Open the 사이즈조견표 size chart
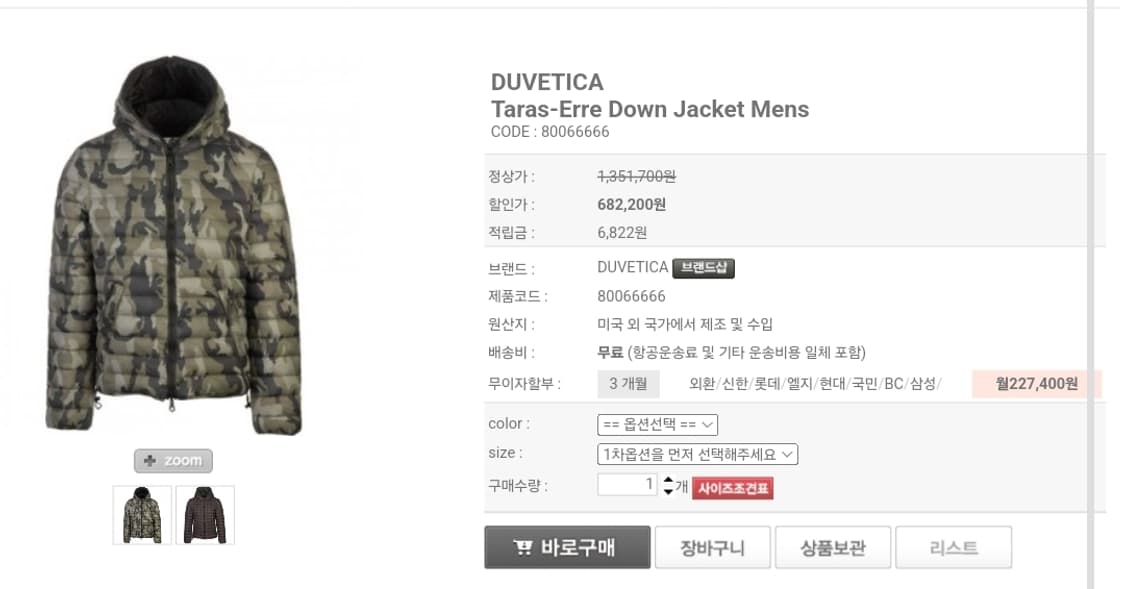The image size is (1125, 589). click(733, 489)
